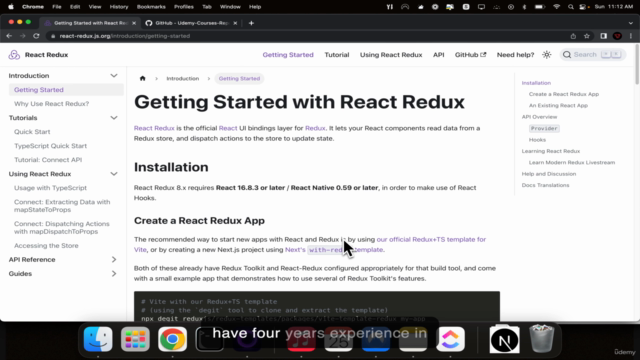
Task: Jump to Hooks in table of contents
Action: coord(537,140)
